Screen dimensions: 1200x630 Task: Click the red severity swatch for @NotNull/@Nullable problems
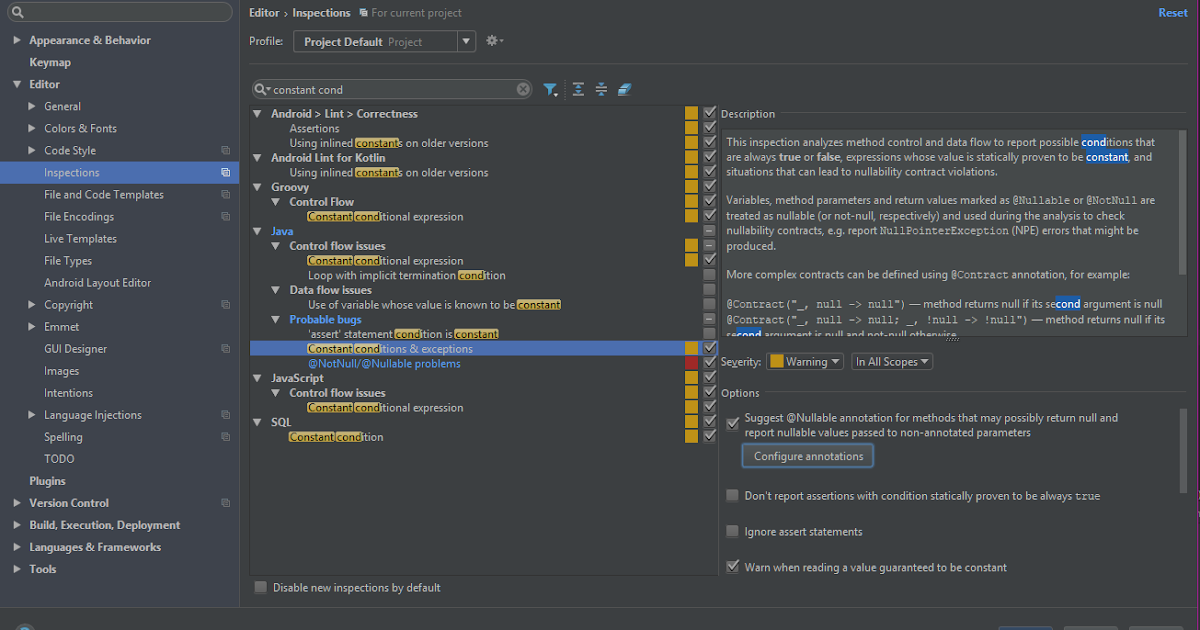pyautogui.click(x=692, y=363)
